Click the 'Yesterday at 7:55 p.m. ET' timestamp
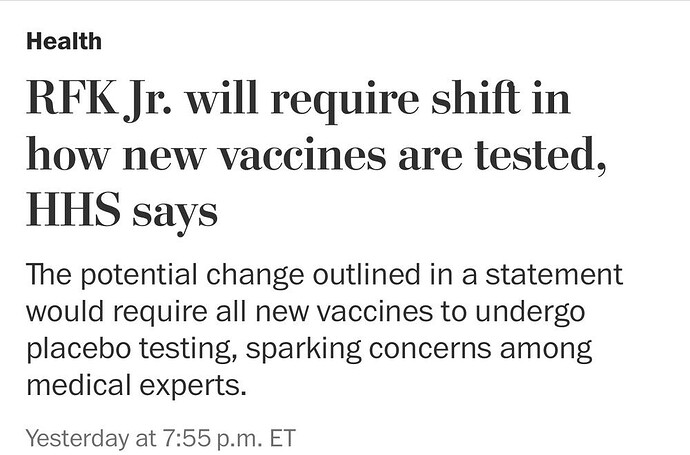 click(x=161, y=437)
